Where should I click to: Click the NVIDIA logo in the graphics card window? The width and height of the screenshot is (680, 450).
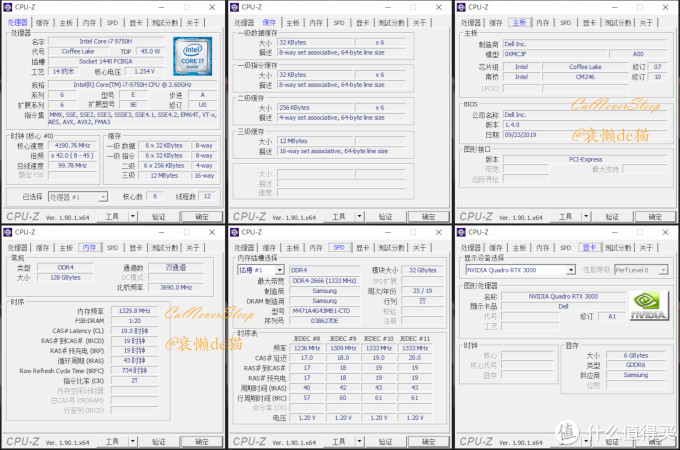(648, 306)
